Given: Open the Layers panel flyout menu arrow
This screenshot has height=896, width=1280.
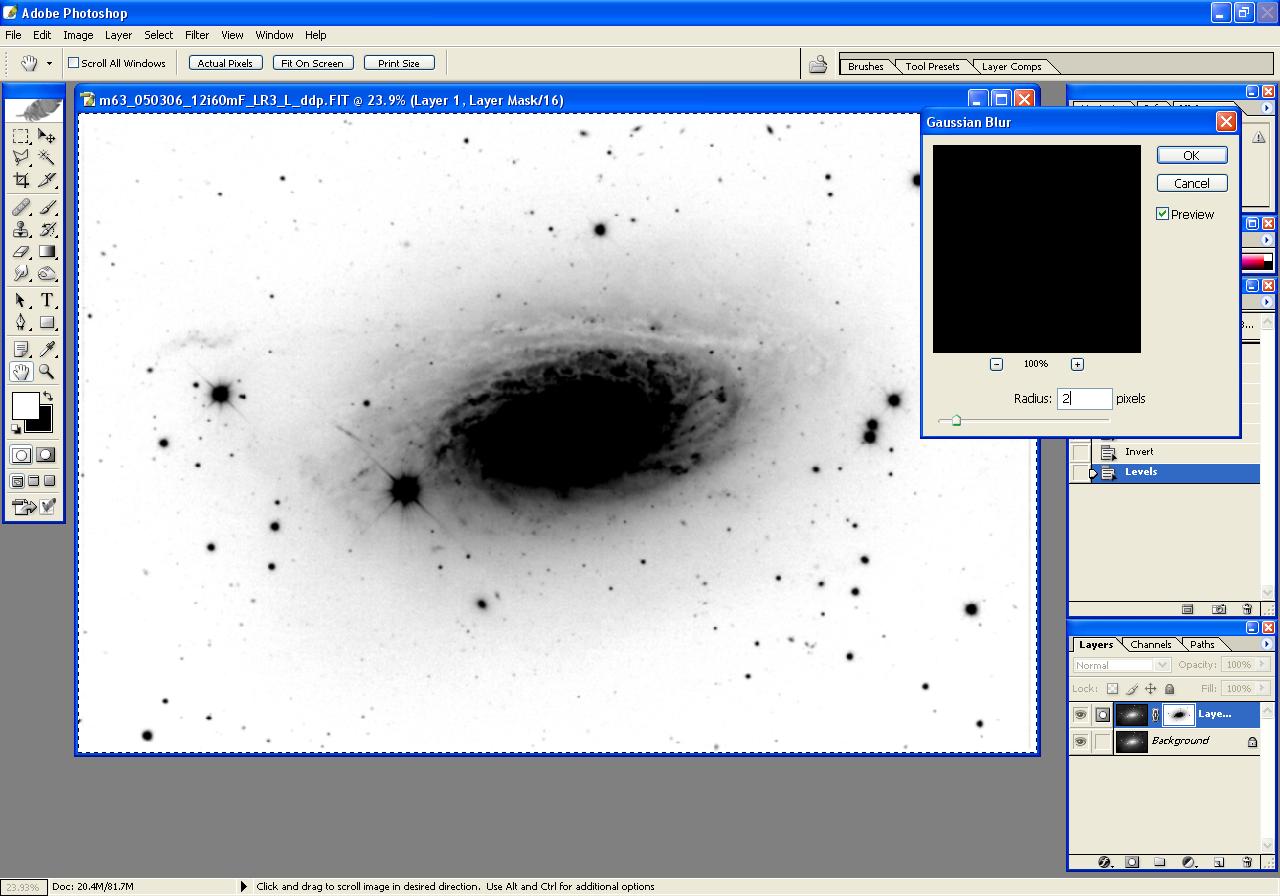Looking at the screenshot, I should [x=1267, y=645].
